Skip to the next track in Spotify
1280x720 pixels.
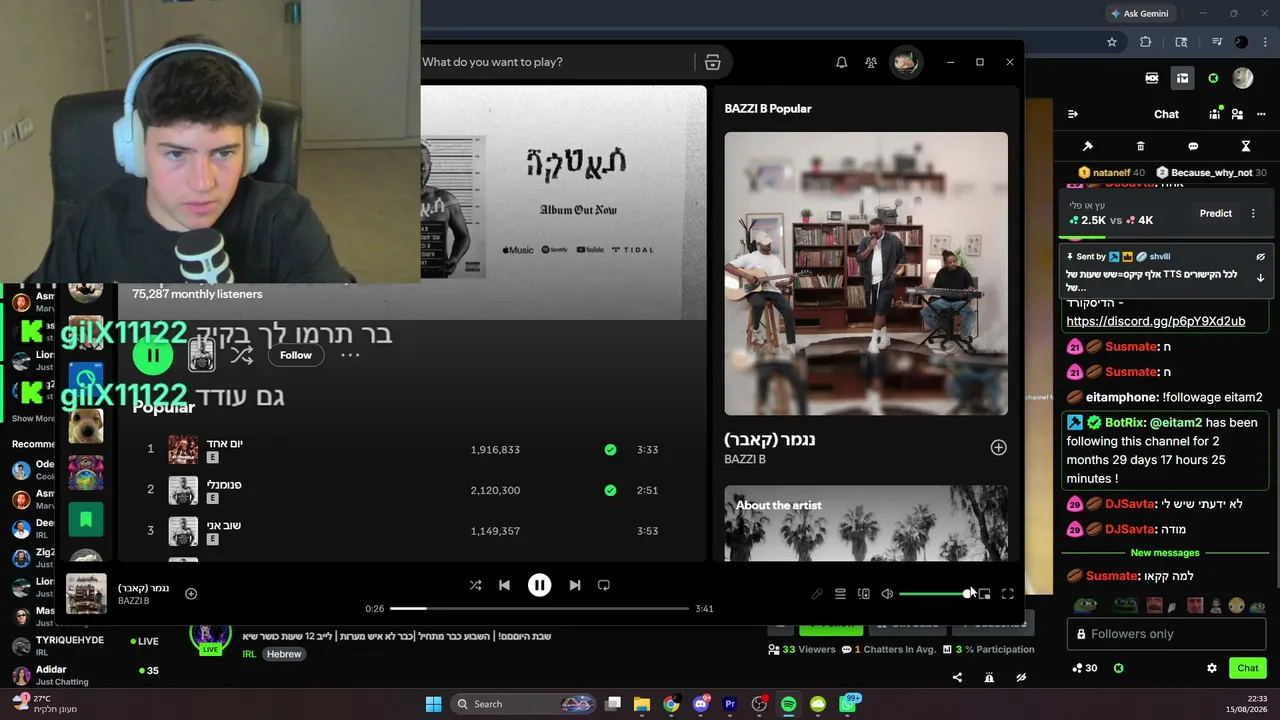click(x=575, y=585)
